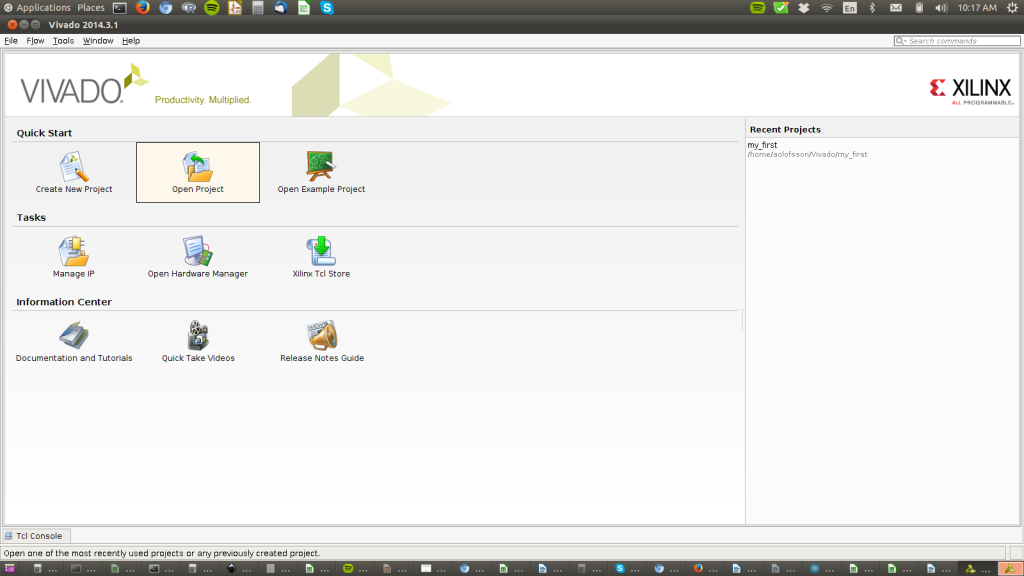1024x576 pixels.
Task: Expand the Tools menu
Action: tap(63, 41)
